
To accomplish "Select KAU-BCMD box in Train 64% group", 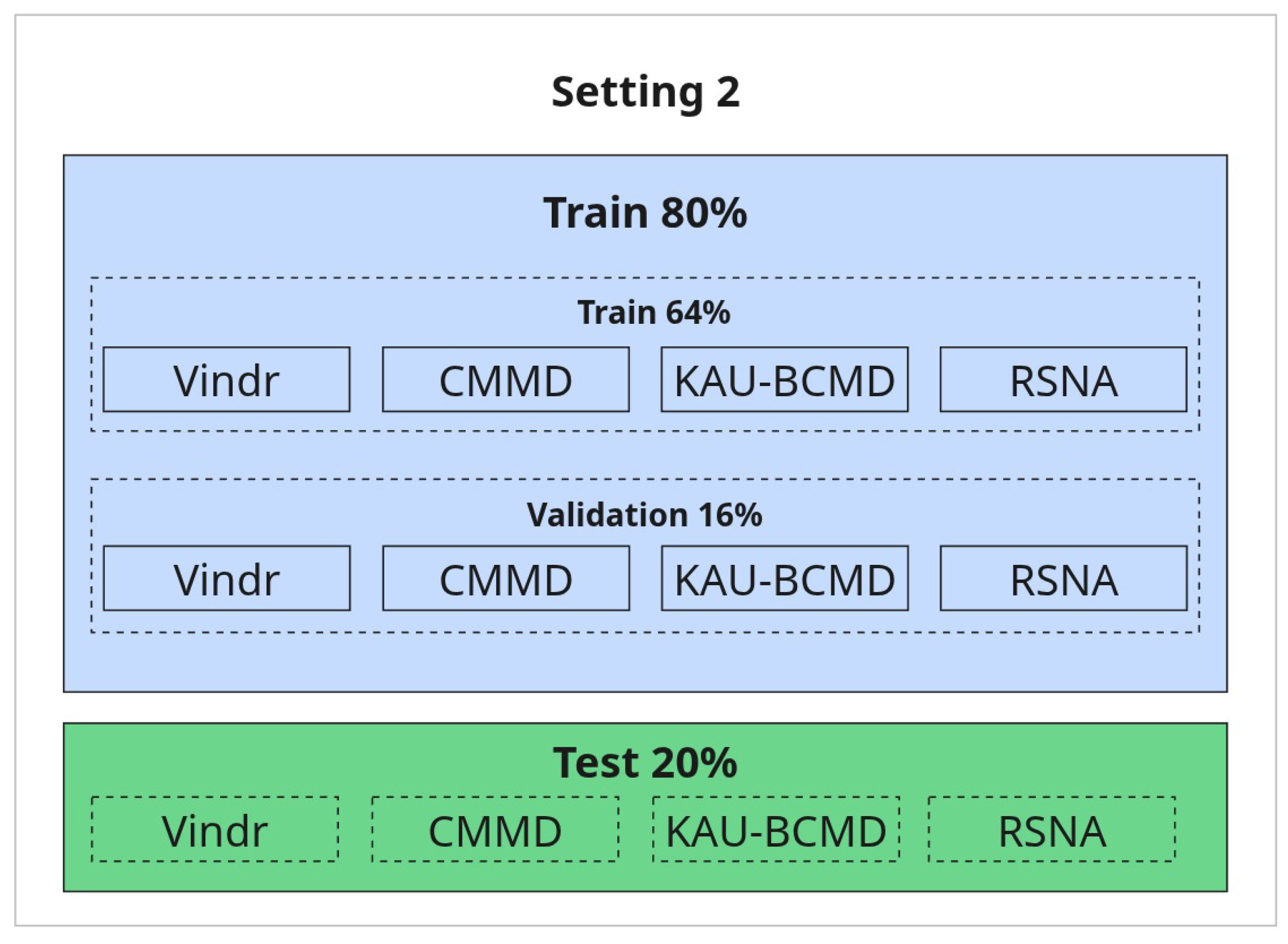I will [x=784, y=380].
